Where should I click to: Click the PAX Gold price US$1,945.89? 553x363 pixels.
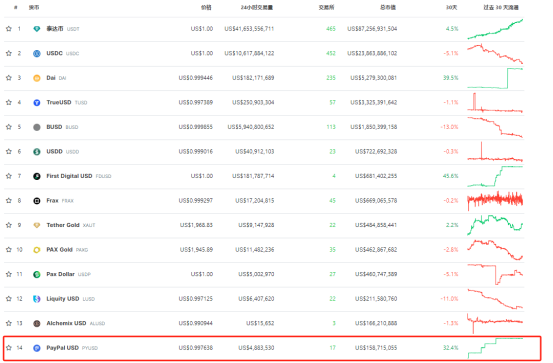[x=196, y=249]
